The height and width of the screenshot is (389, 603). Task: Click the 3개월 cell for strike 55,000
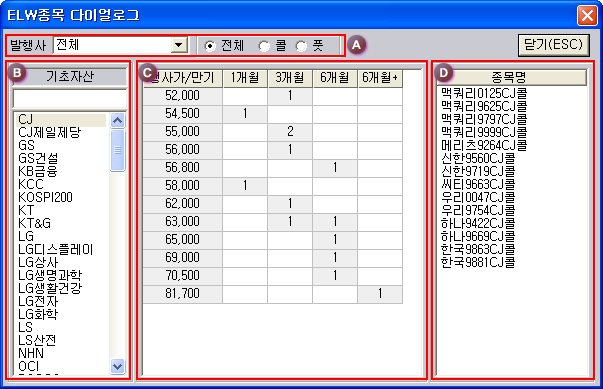tap(290, 131)
